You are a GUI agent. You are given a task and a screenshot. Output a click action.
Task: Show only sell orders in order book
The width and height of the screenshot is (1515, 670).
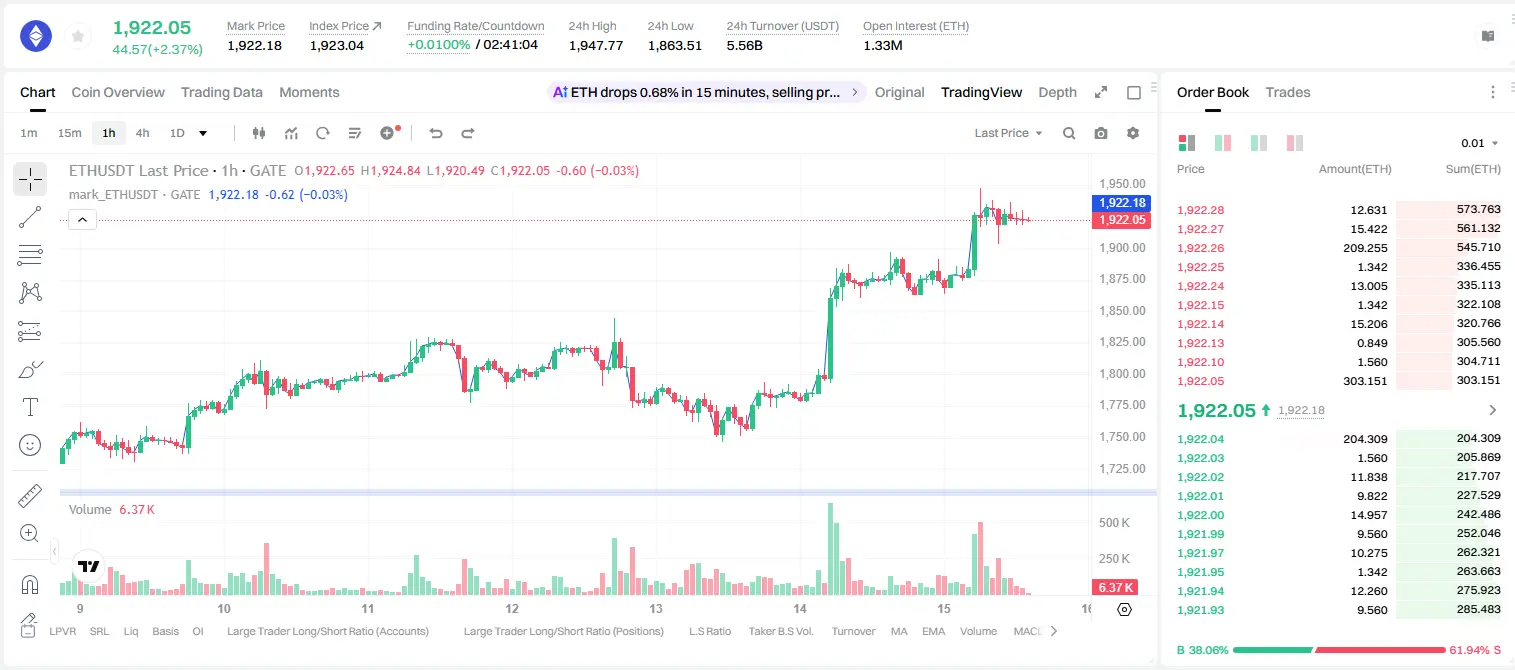click(x=1294, y=143)
